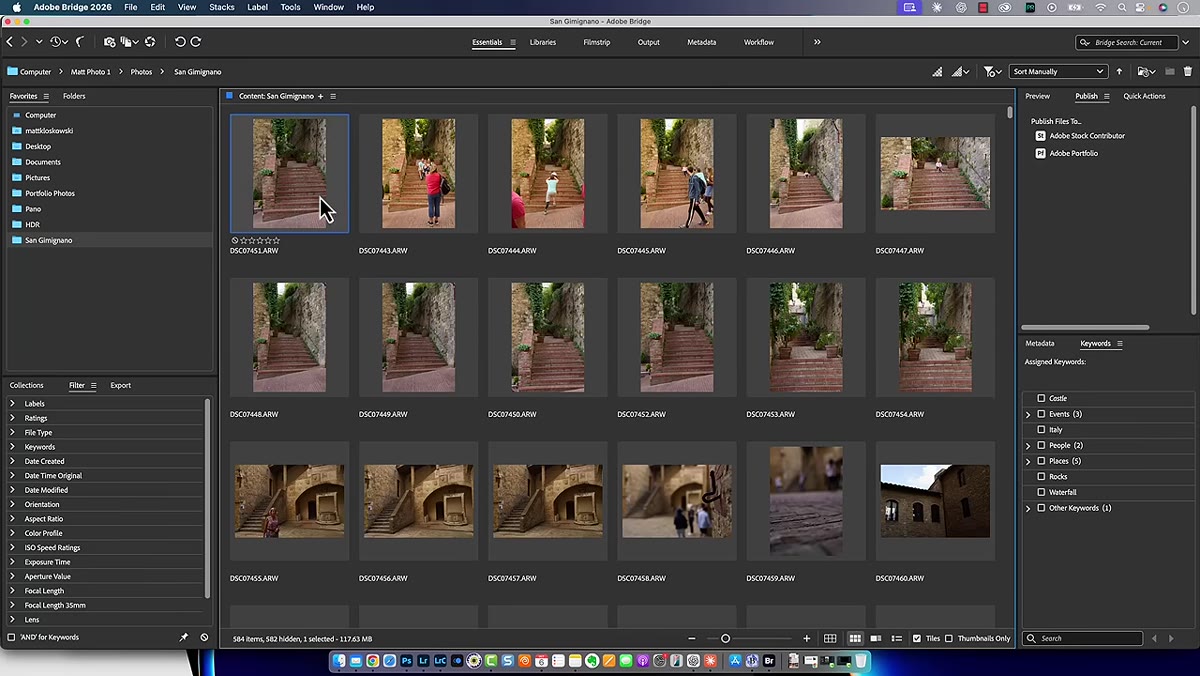Rotate 90° clockwise icon

pyautogui.click(x=196, y=42)
